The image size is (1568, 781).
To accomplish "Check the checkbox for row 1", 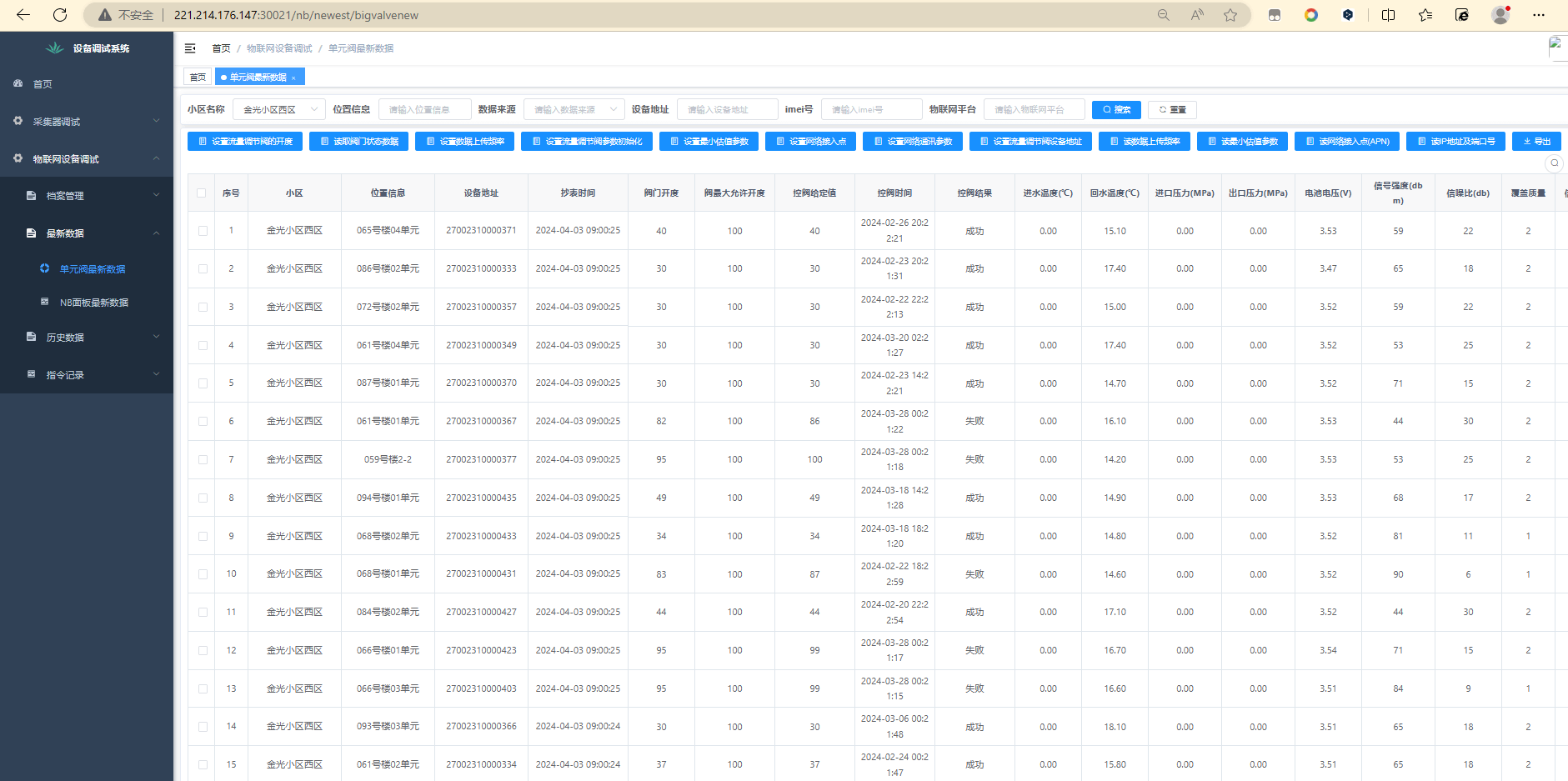I will [x=203, y=231].
